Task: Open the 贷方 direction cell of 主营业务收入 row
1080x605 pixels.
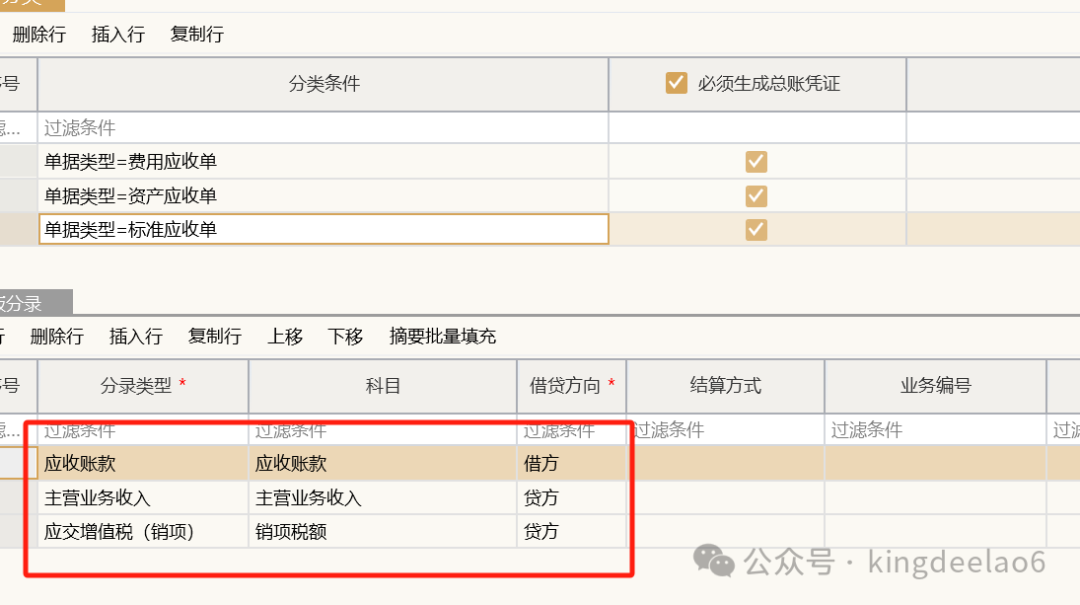Action: pos(571,498)
